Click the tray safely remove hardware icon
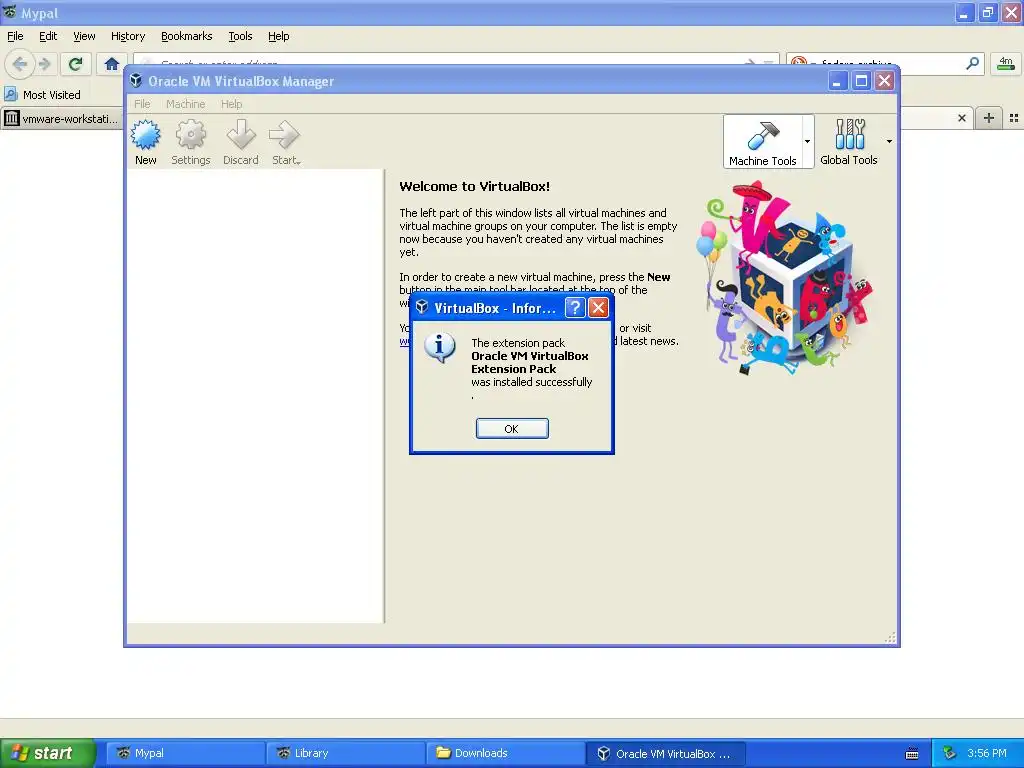1024x768 pixels. (x=950, y=753)
